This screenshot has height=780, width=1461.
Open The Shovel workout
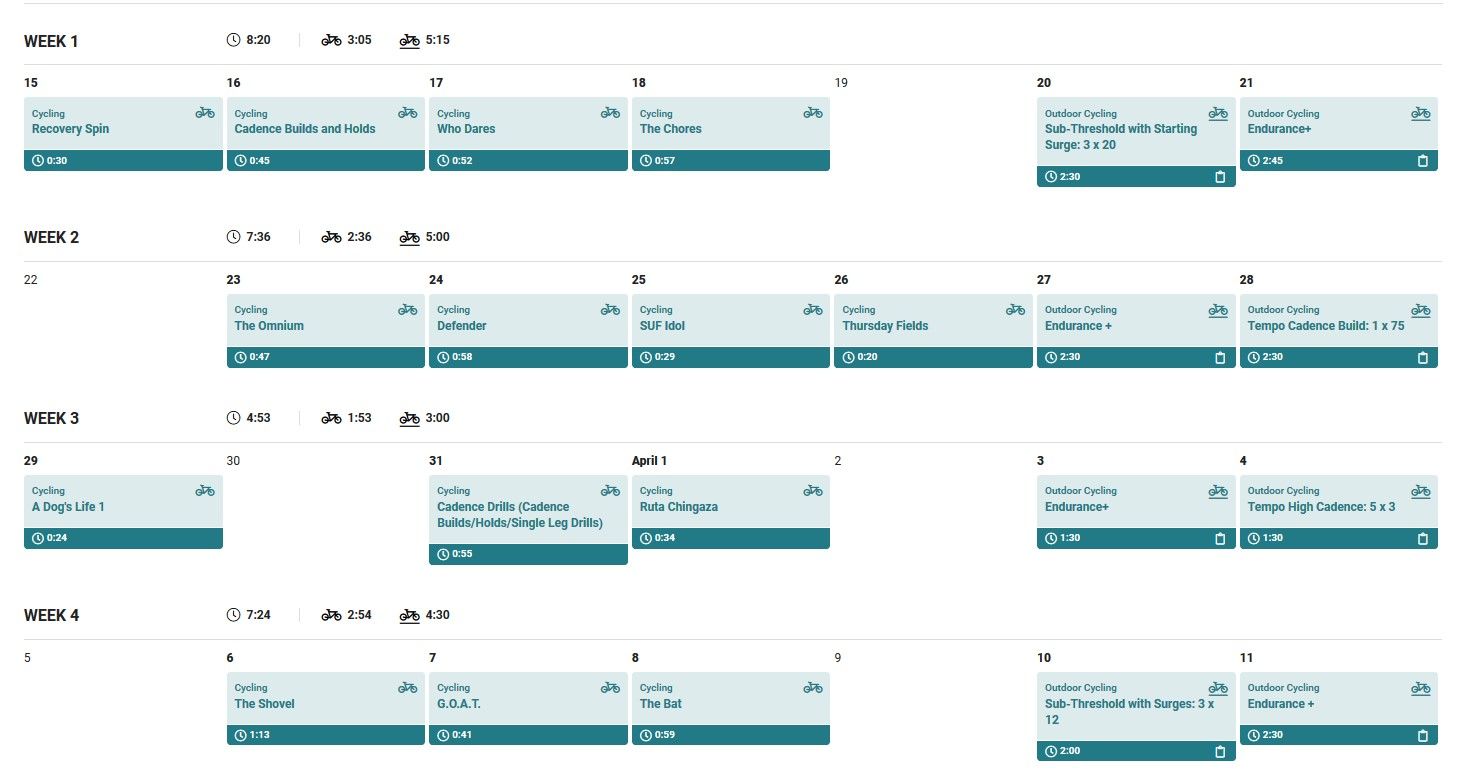pos(264,704)
